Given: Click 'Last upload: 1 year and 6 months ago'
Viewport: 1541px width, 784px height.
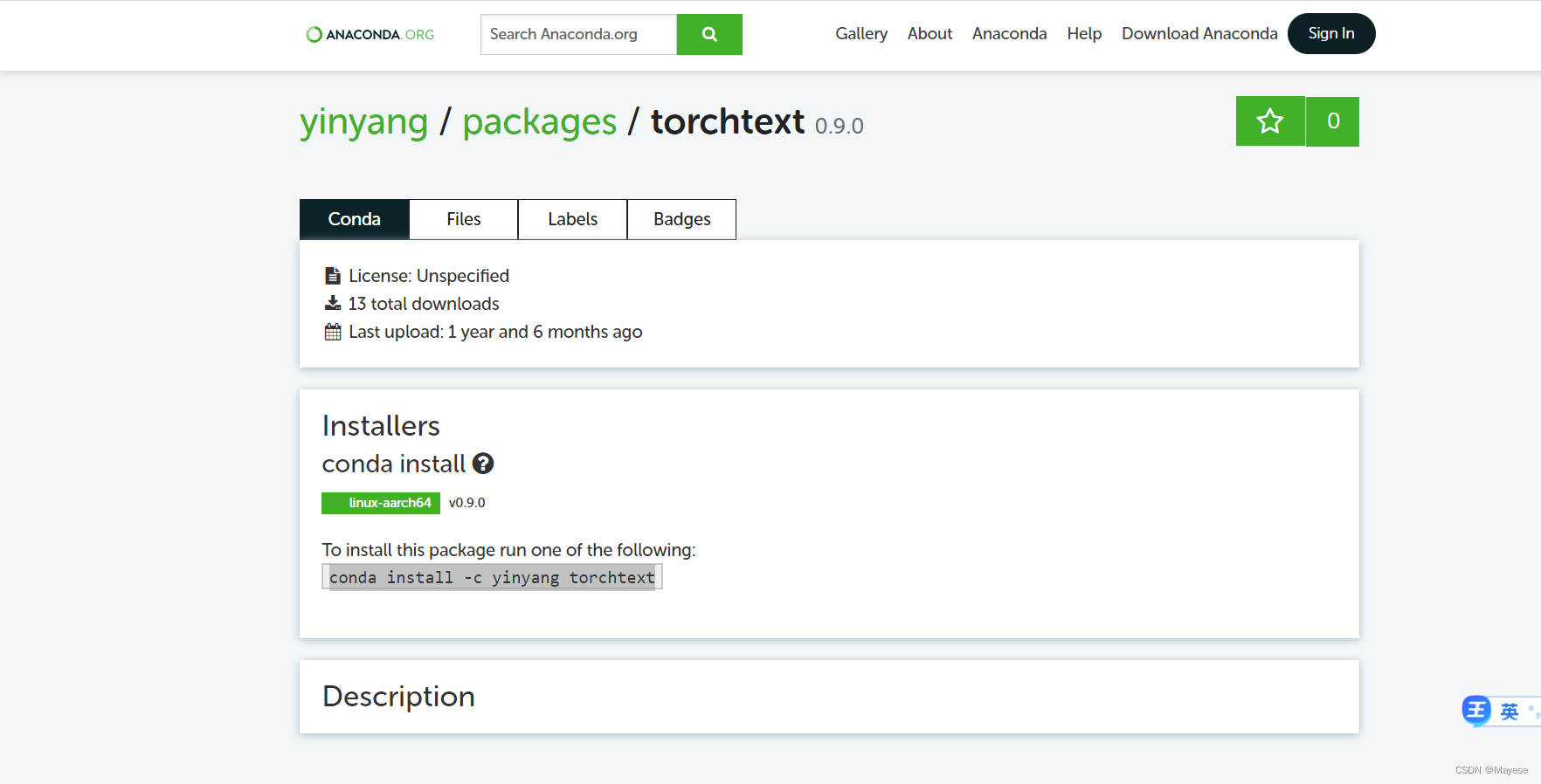Looking at the screenshot, I should pos(495,332).
